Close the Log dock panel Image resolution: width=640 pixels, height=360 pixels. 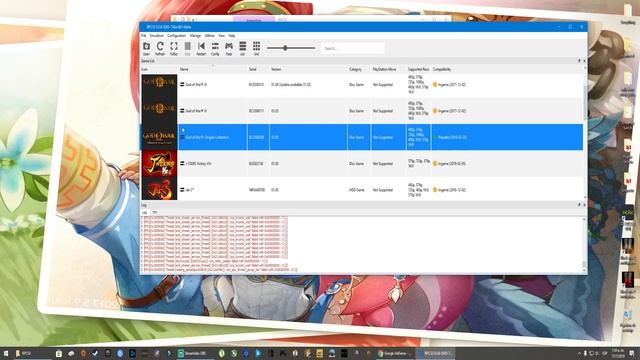tap(584, 205)
